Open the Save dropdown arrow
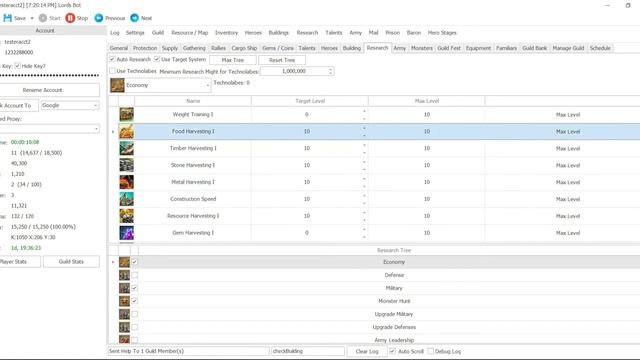Viewport: 640px width, 360px height. (32, 18)
